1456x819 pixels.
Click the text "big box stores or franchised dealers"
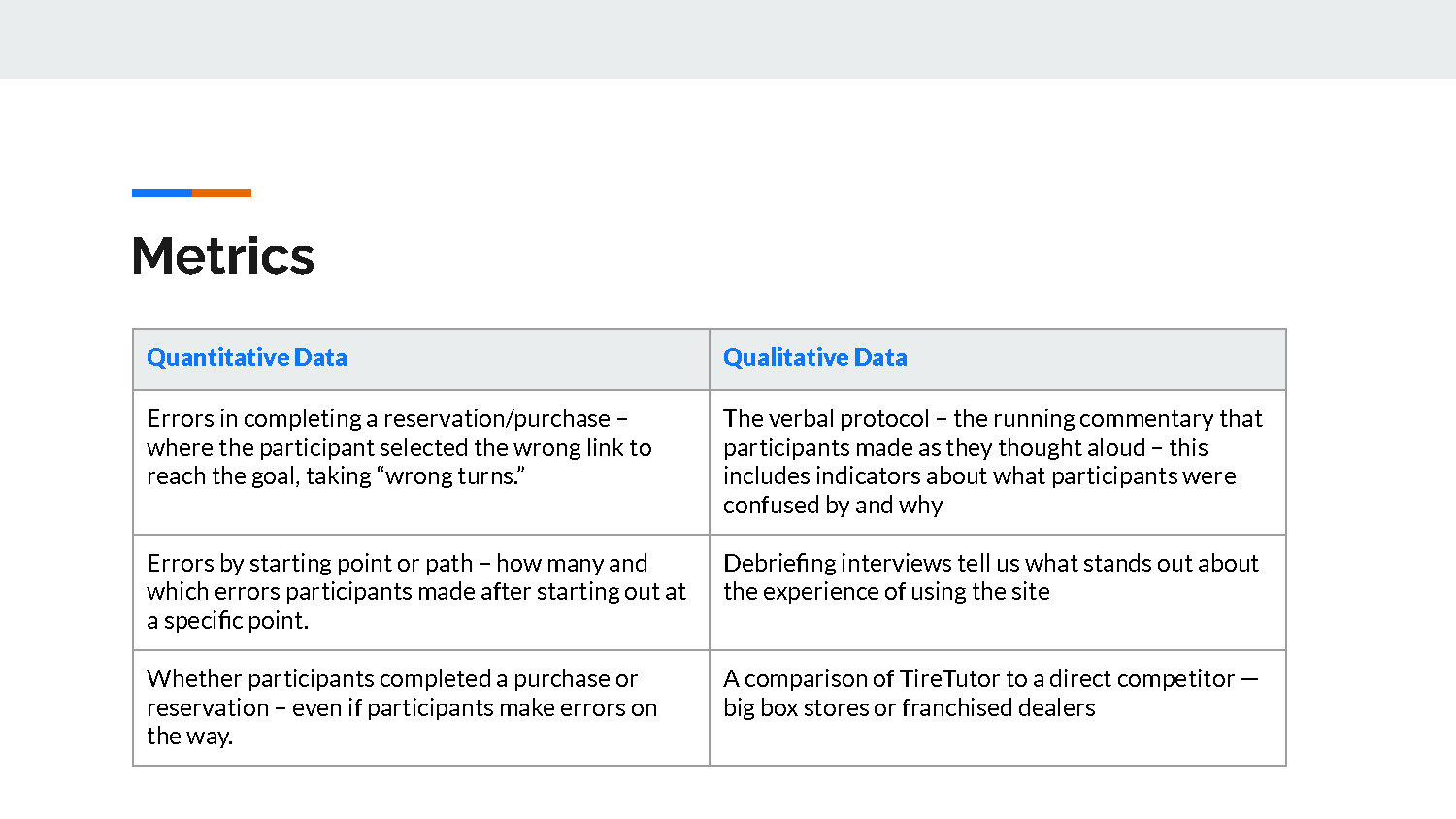[x=909, y=707]
